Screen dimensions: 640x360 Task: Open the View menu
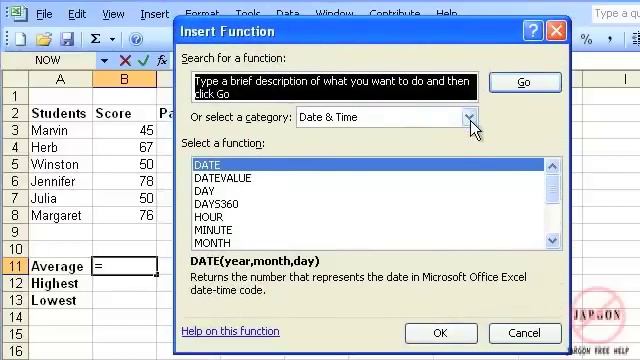tap(113, 14)
